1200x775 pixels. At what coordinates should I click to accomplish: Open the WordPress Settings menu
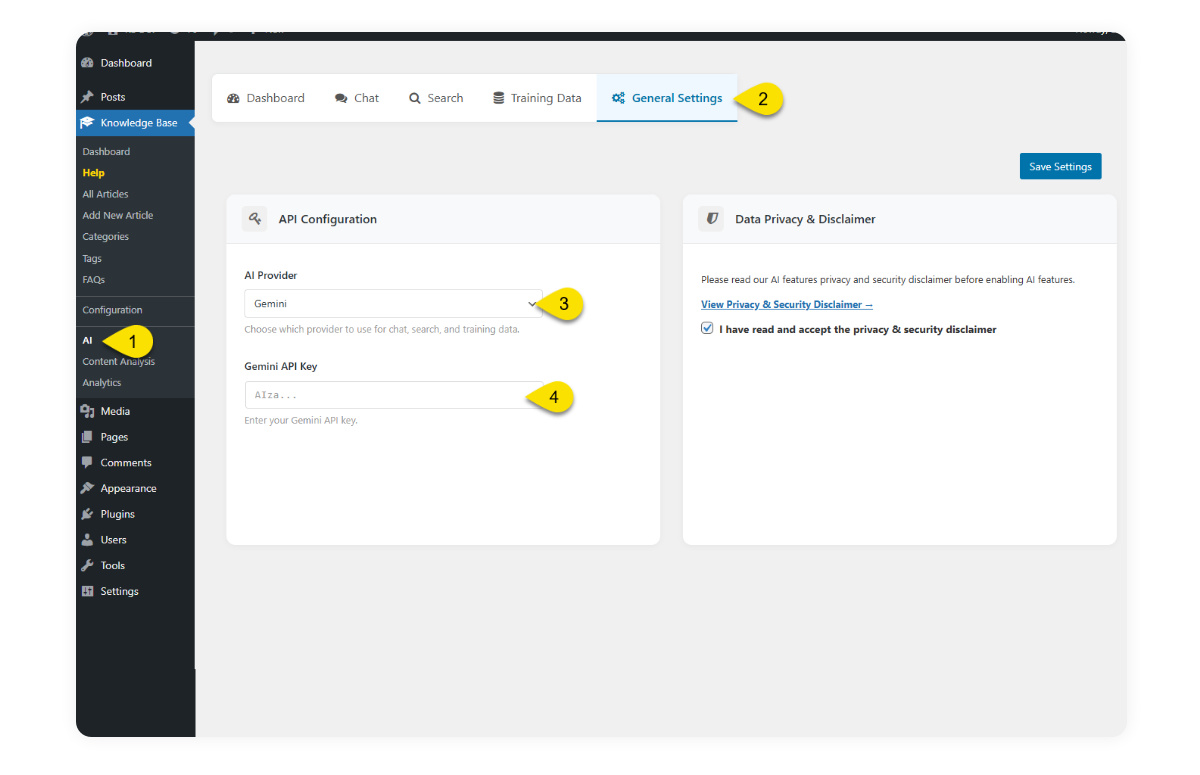point(119,592)
